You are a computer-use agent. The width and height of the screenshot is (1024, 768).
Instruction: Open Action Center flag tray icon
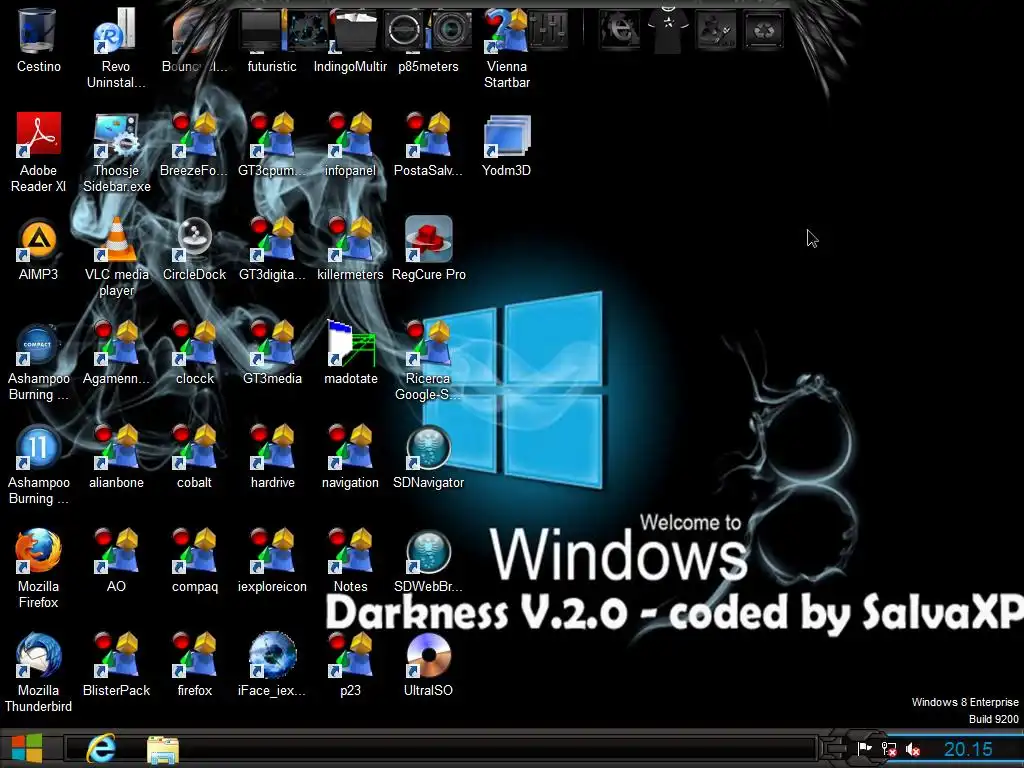click(x=864, y=749)
